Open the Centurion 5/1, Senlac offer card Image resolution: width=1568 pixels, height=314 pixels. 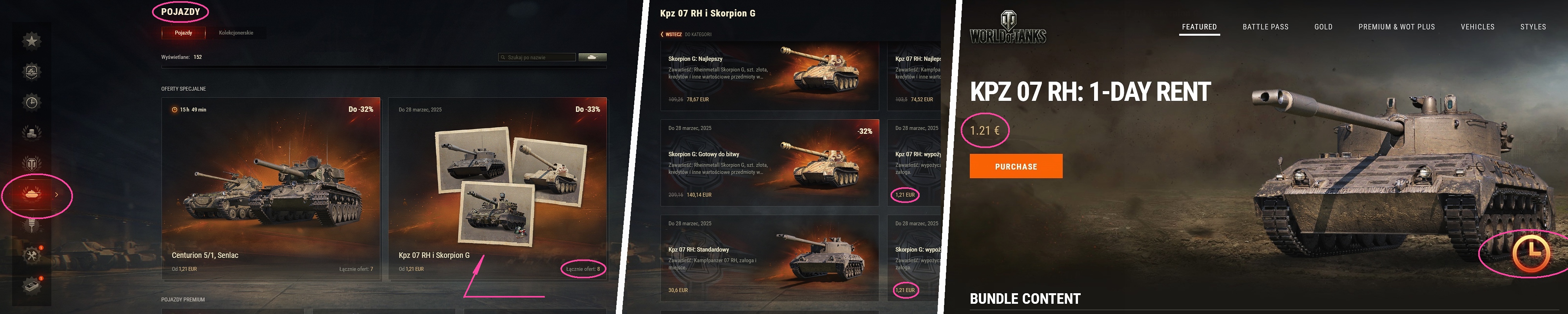click(271, 189)
